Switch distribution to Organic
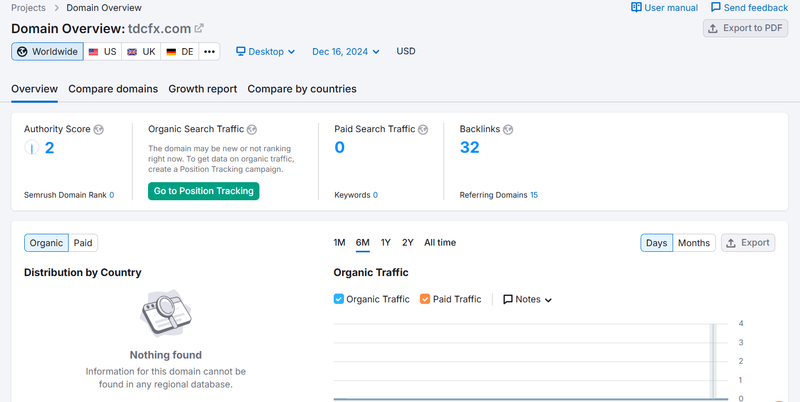 (x=46, y=243)
